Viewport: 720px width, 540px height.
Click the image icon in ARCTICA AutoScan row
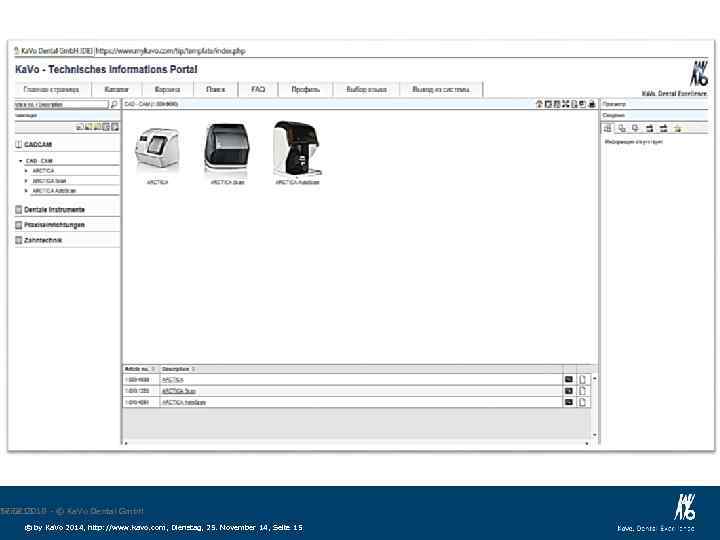point(569,402)
